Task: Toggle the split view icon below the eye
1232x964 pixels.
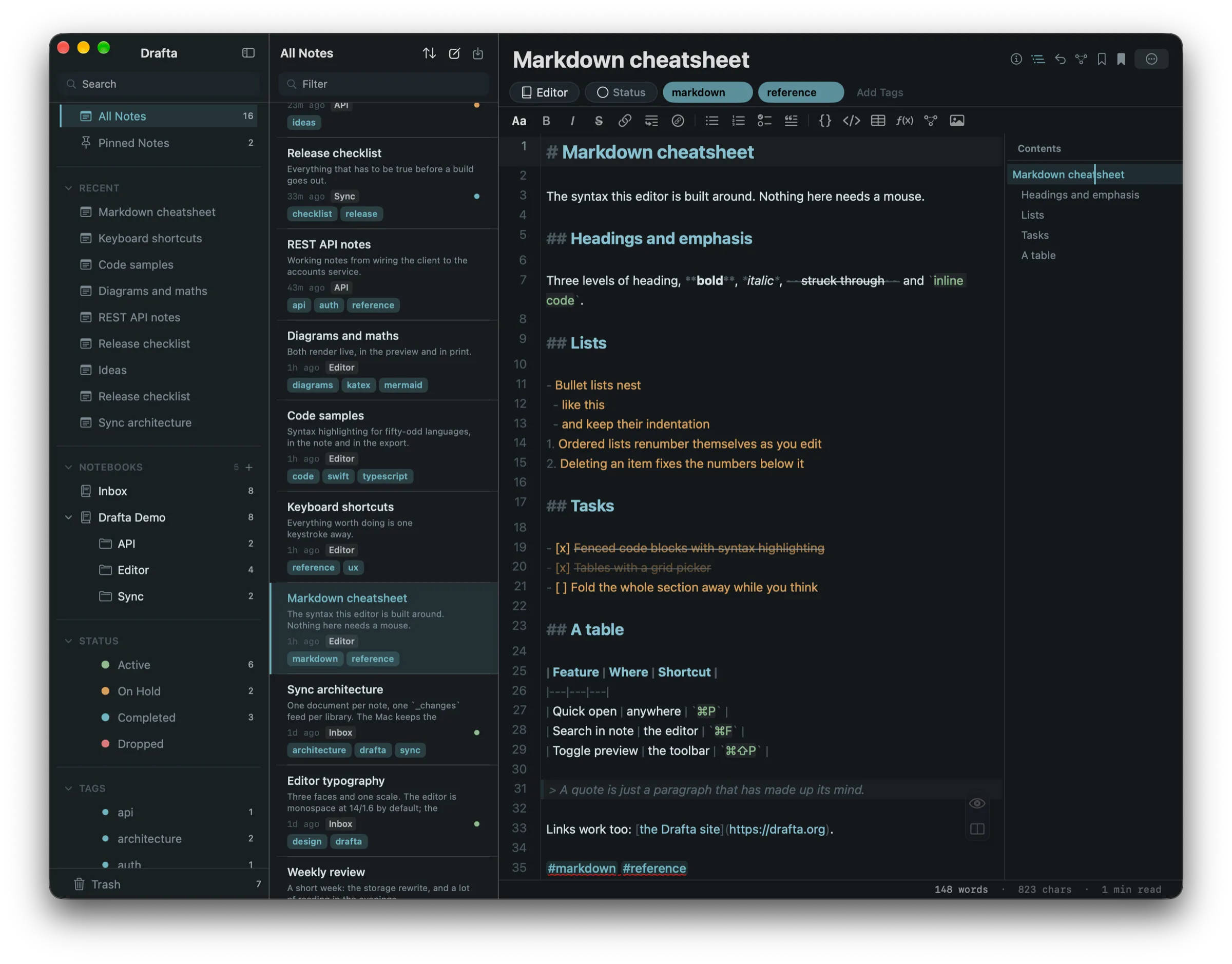Action: [977, 828]
